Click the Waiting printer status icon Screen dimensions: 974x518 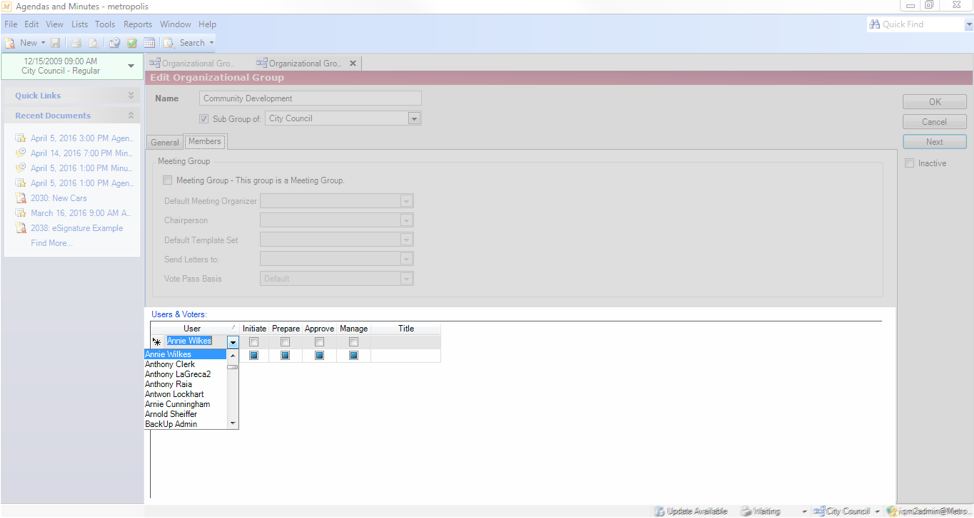746,511
